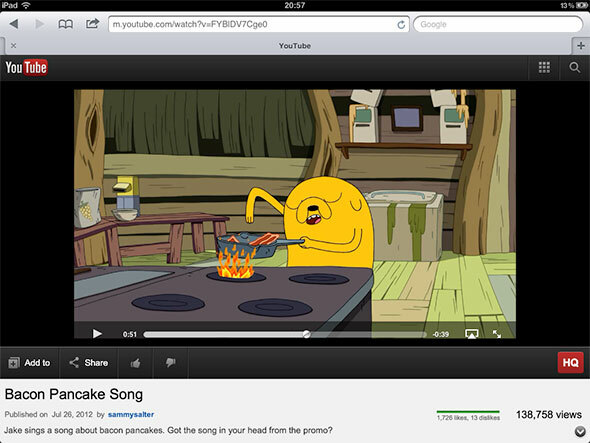The width and height of the screenshot is (590, 443).
Task: Reload the page with refresh icon
Action: pos(401,25)
